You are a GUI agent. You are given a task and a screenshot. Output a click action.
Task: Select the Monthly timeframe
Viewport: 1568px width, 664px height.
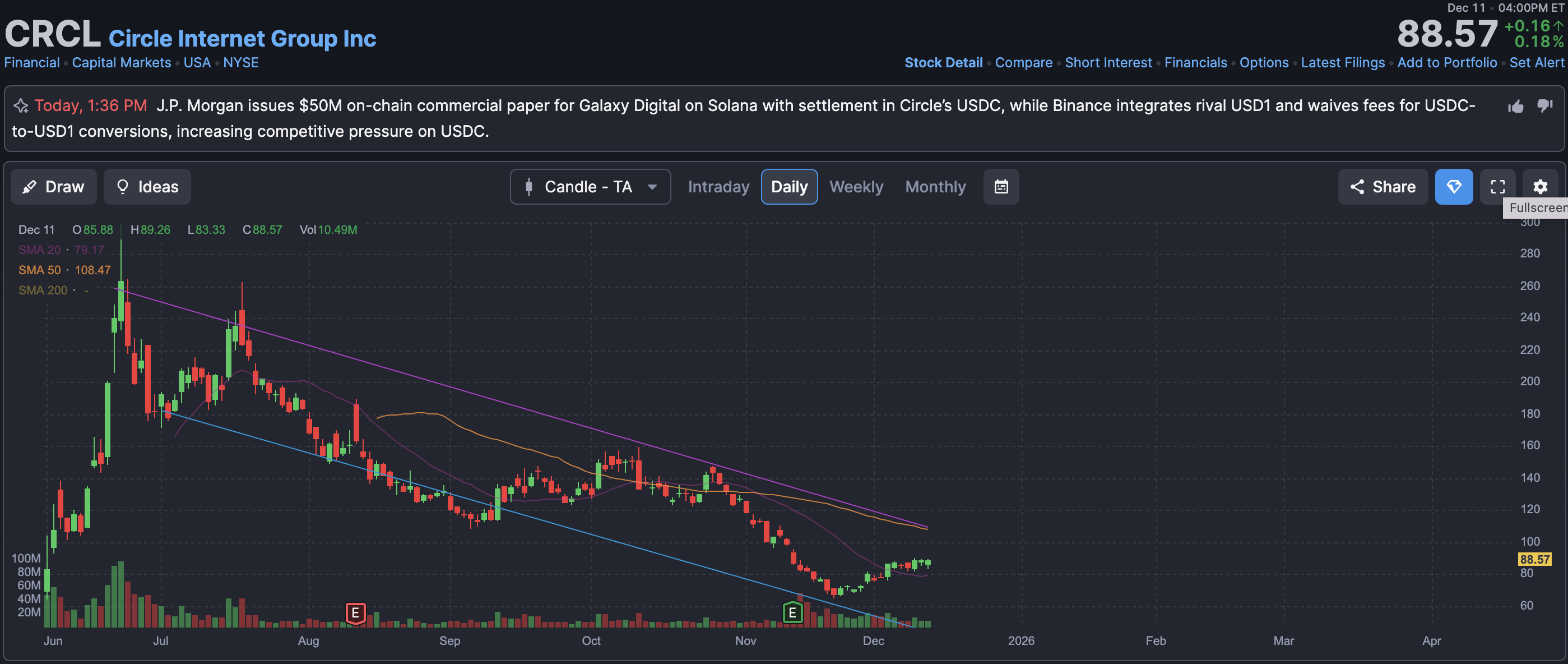pos(935,187)
